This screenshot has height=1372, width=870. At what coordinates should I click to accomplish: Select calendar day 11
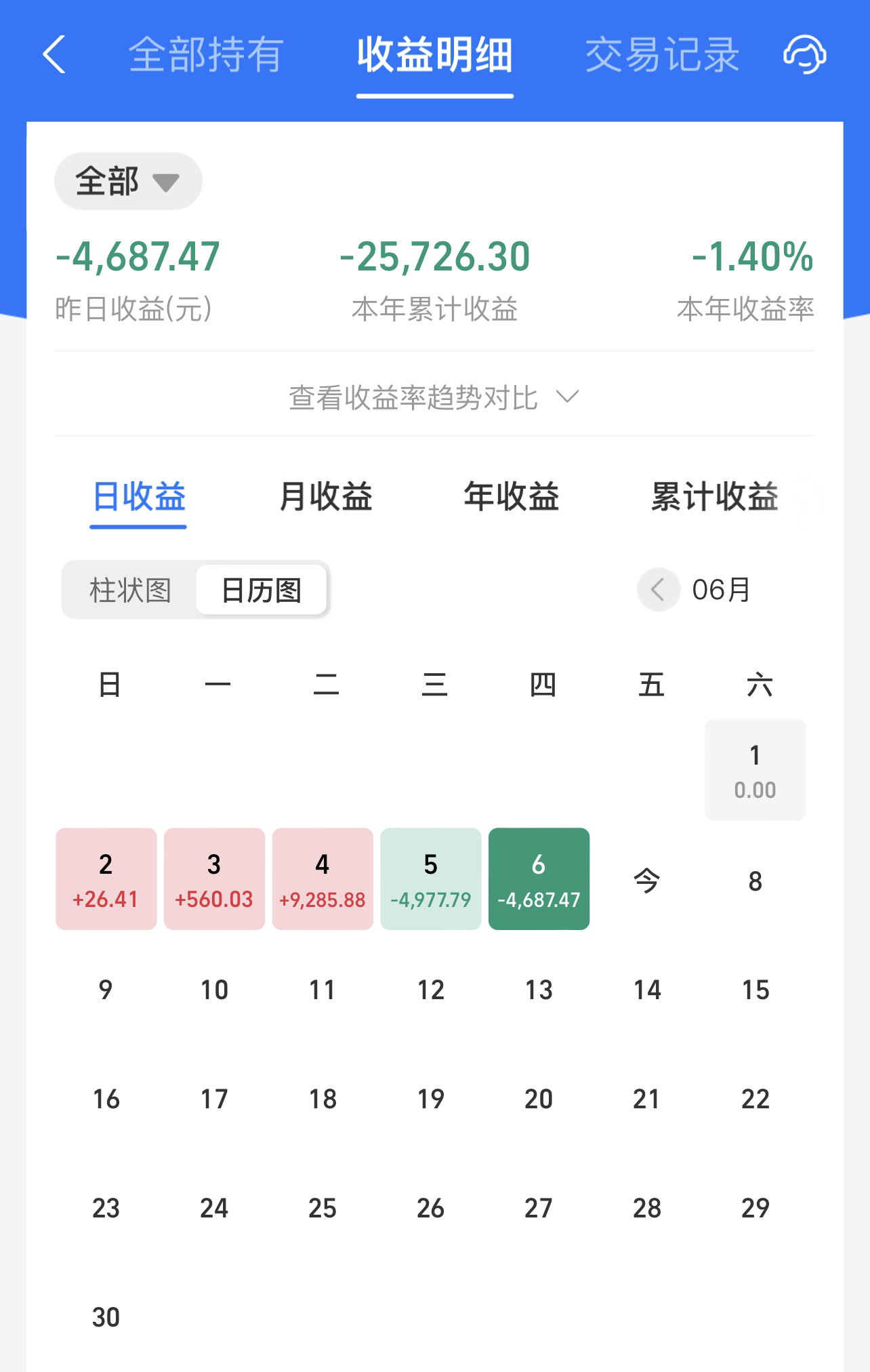tap(323, 990)
